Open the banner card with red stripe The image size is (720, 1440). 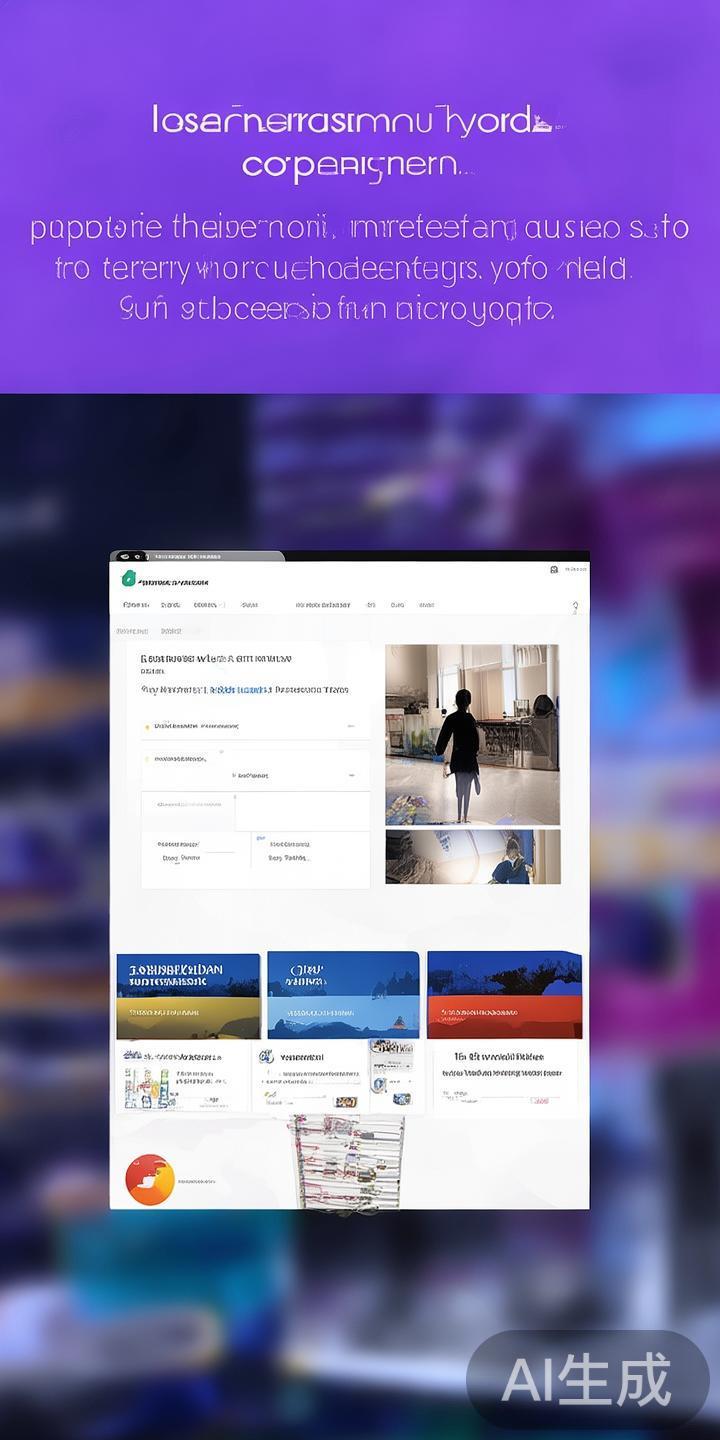click(504, 995)
